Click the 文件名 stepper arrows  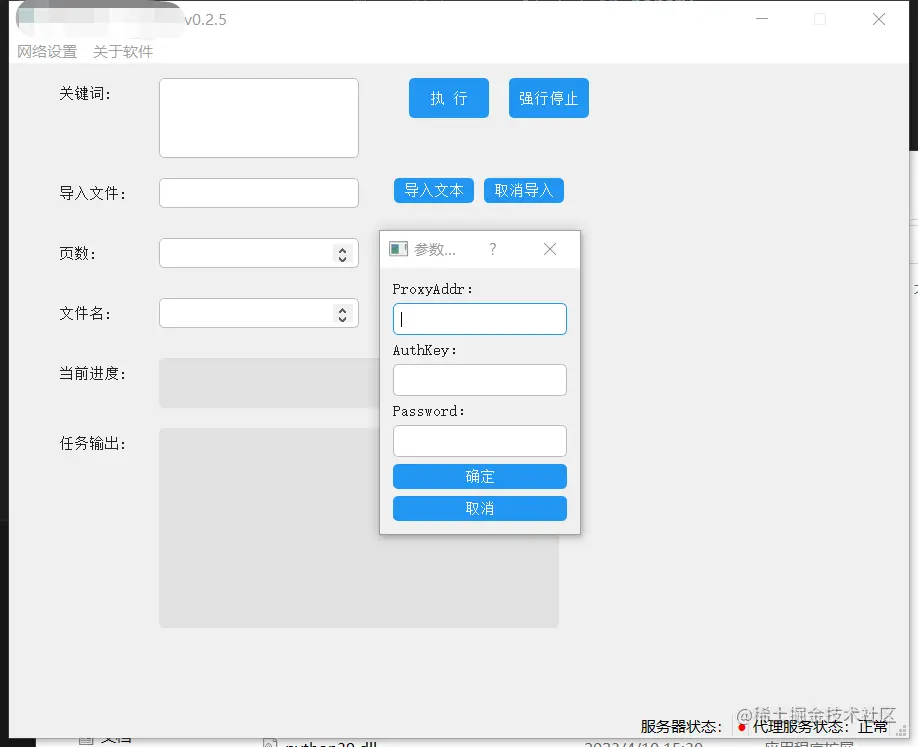tap(342, 314)
